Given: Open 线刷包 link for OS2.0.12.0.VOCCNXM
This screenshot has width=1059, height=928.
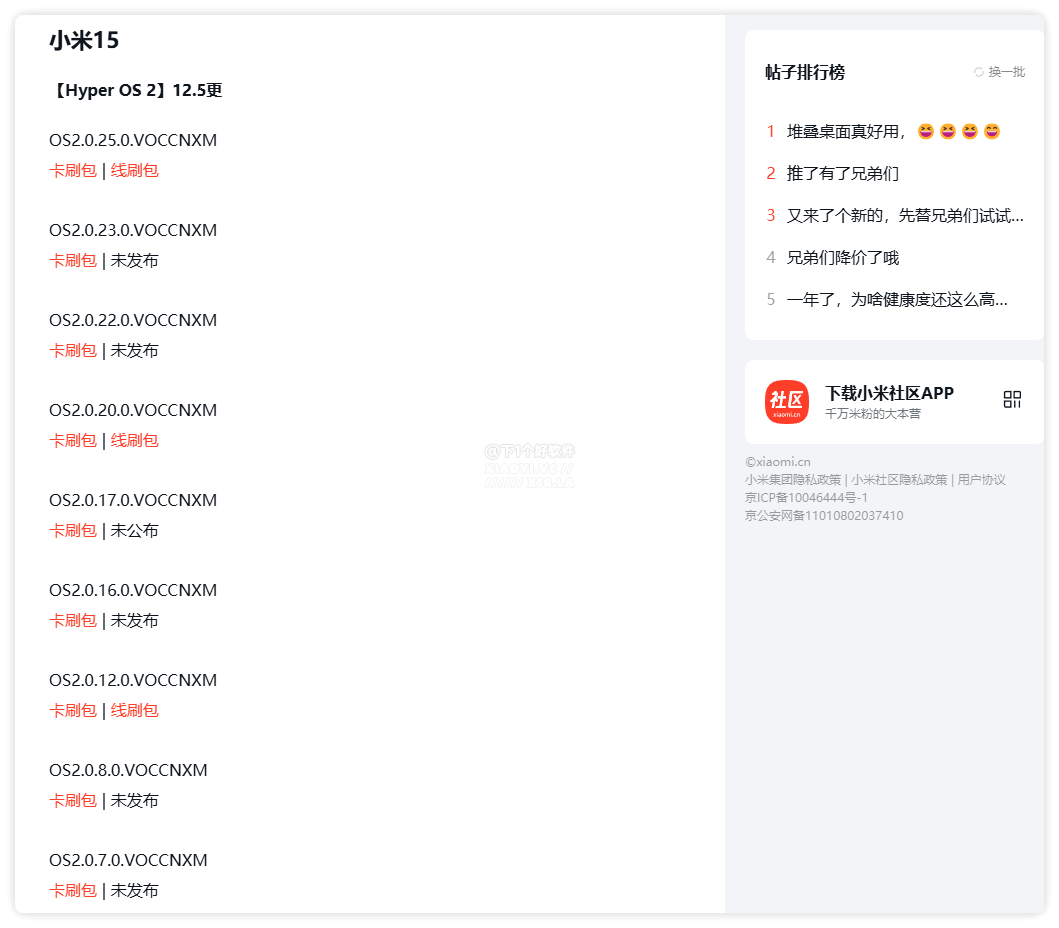Looking at the screenshot, I should pyautogui.click(x=134, y=710).
